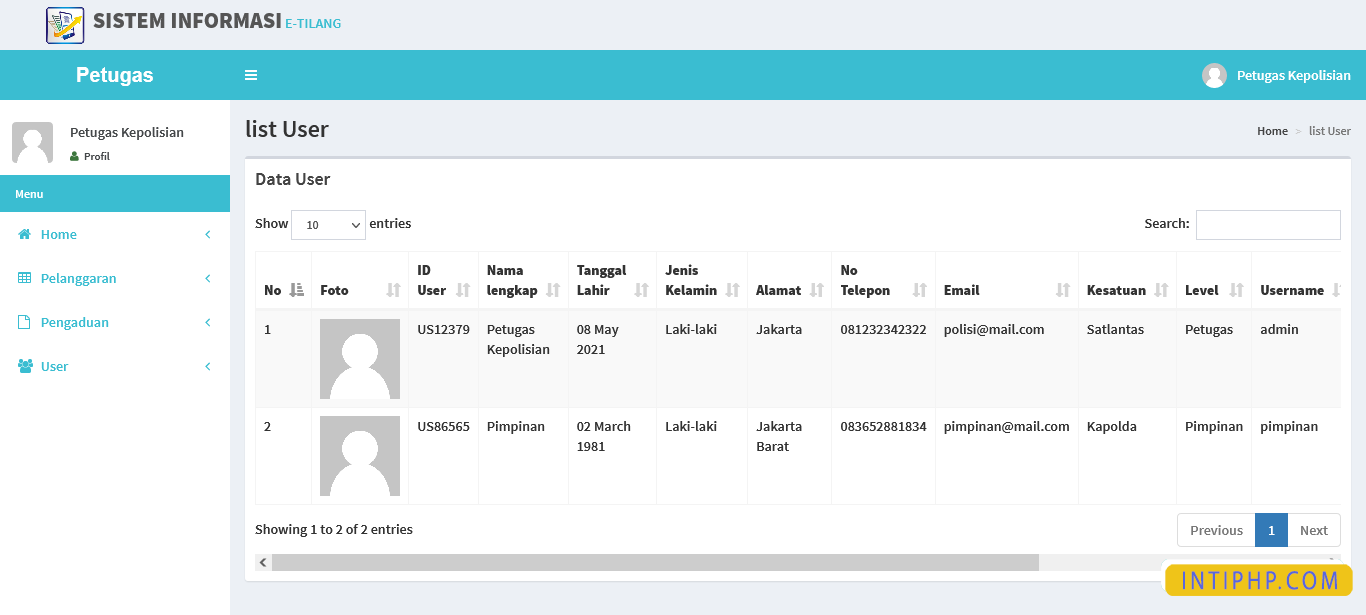Click the Petugas Kepolisian avatar in header
This screenshot has height=615, width=1366.
coord(1214,76)
